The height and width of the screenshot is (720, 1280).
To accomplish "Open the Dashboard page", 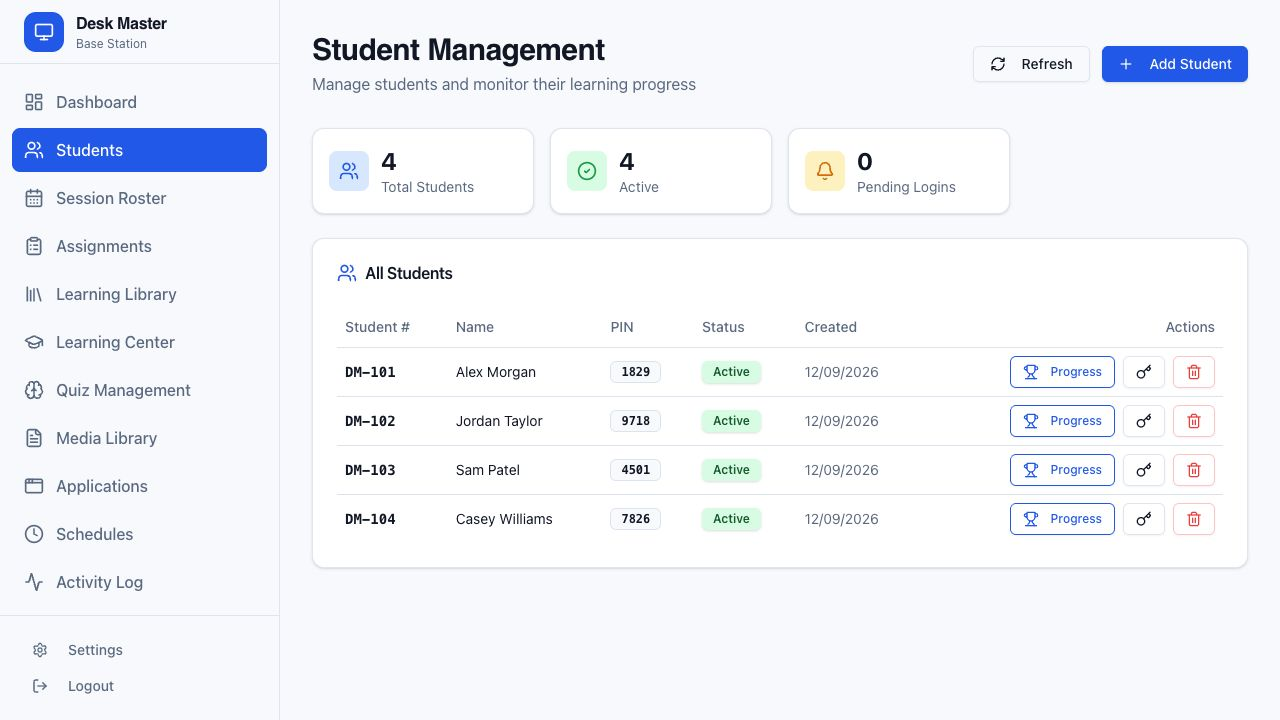I will 139,102.
